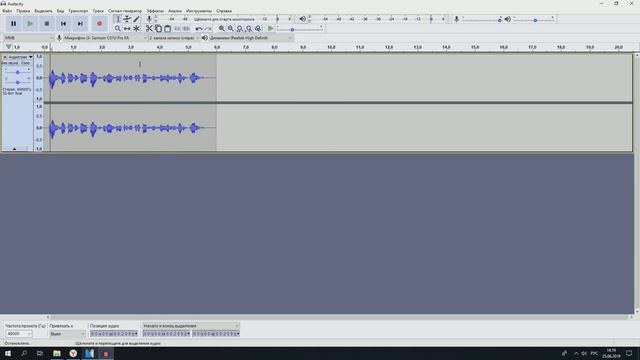Image resolution: width=640 pixels, height=360 pixels.
Task: Click the Stop transport button
Action: (x=47, y=24)
